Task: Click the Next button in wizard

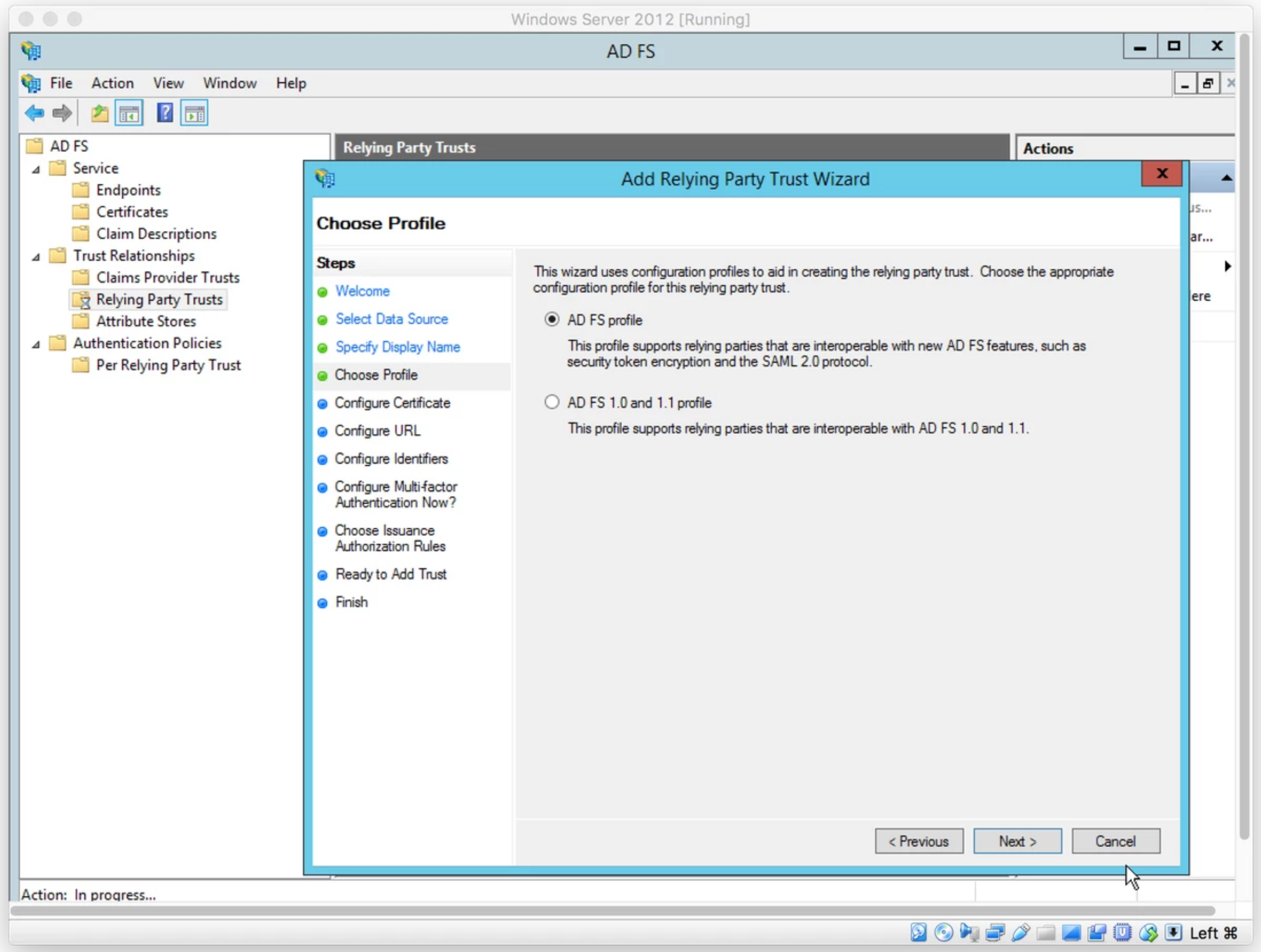Action: 1017,841
